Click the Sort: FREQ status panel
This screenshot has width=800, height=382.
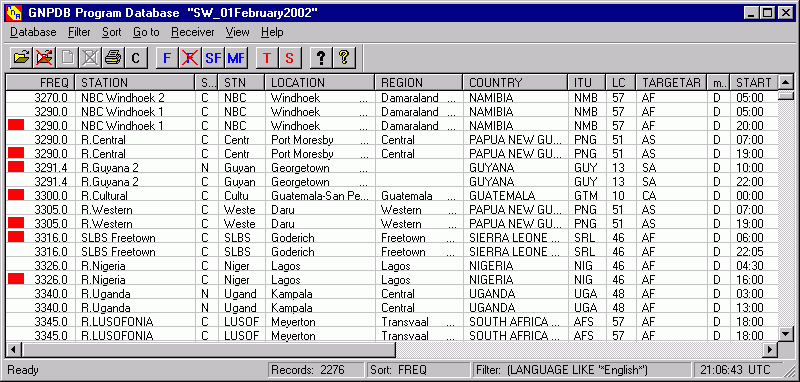tap(418, 370)
